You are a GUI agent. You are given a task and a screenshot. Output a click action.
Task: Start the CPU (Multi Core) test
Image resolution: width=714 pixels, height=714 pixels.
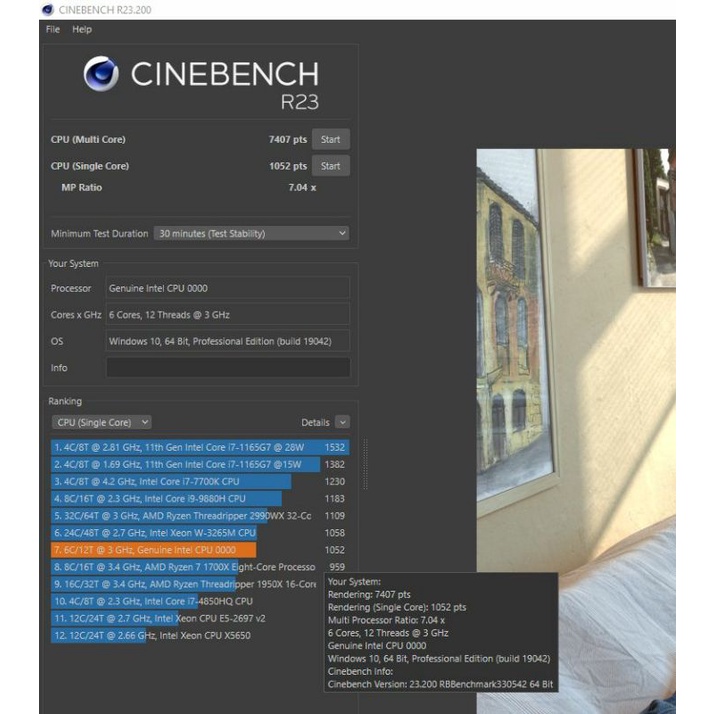pyautogui.click(x=331, y=139)
